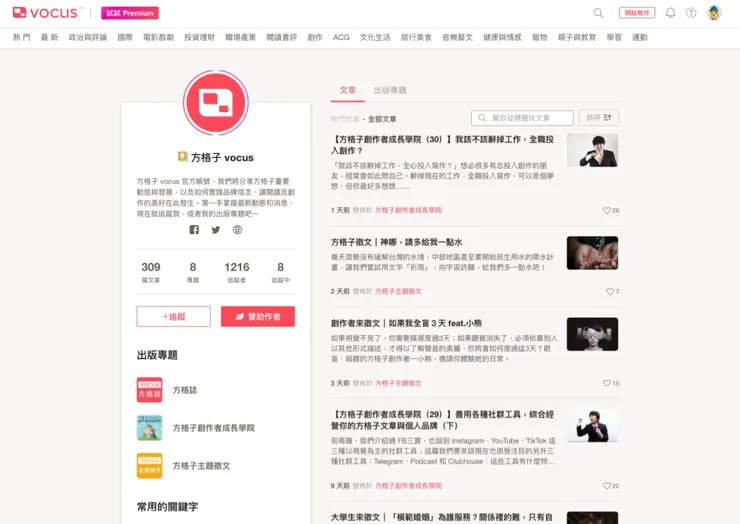Open user avatar menu in header
The image size is (740, 524).
point(714,13)
